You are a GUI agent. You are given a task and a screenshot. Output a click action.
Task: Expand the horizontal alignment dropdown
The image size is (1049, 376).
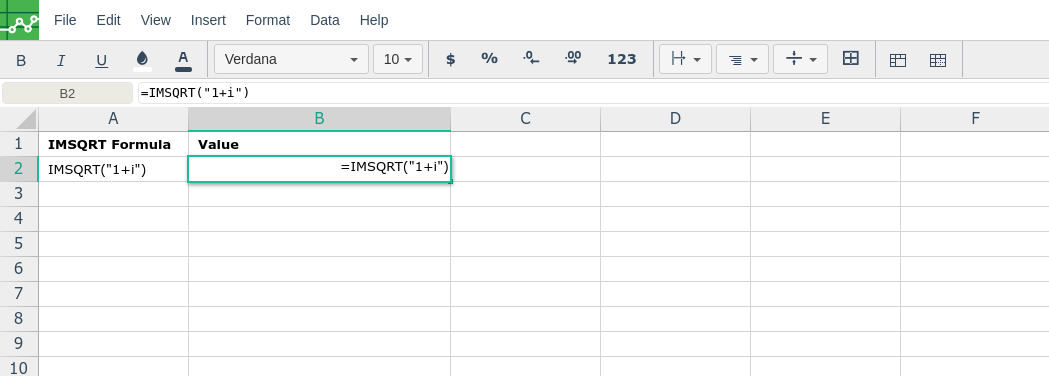click(742, 59)
